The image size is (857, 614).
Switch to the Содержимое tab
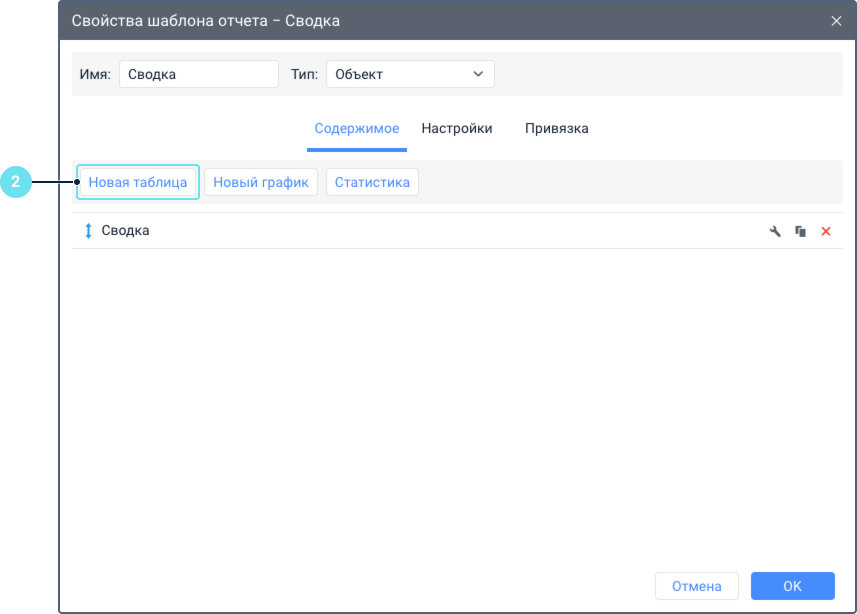356,129
